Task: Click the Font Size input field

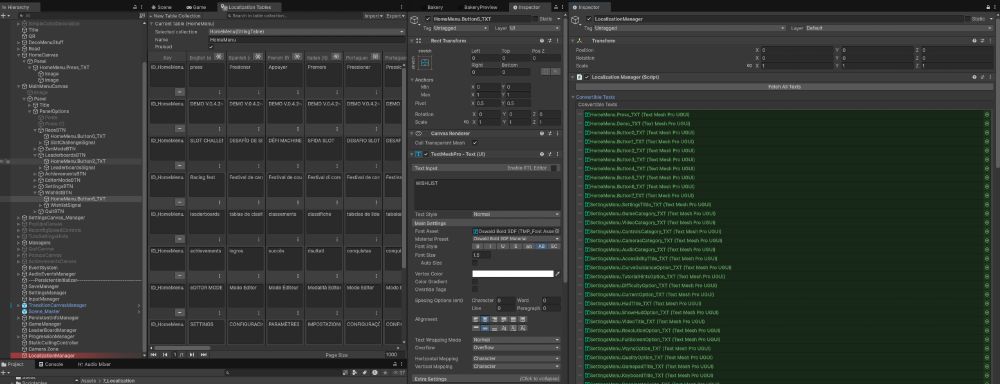Action: [x=482, y=255]
